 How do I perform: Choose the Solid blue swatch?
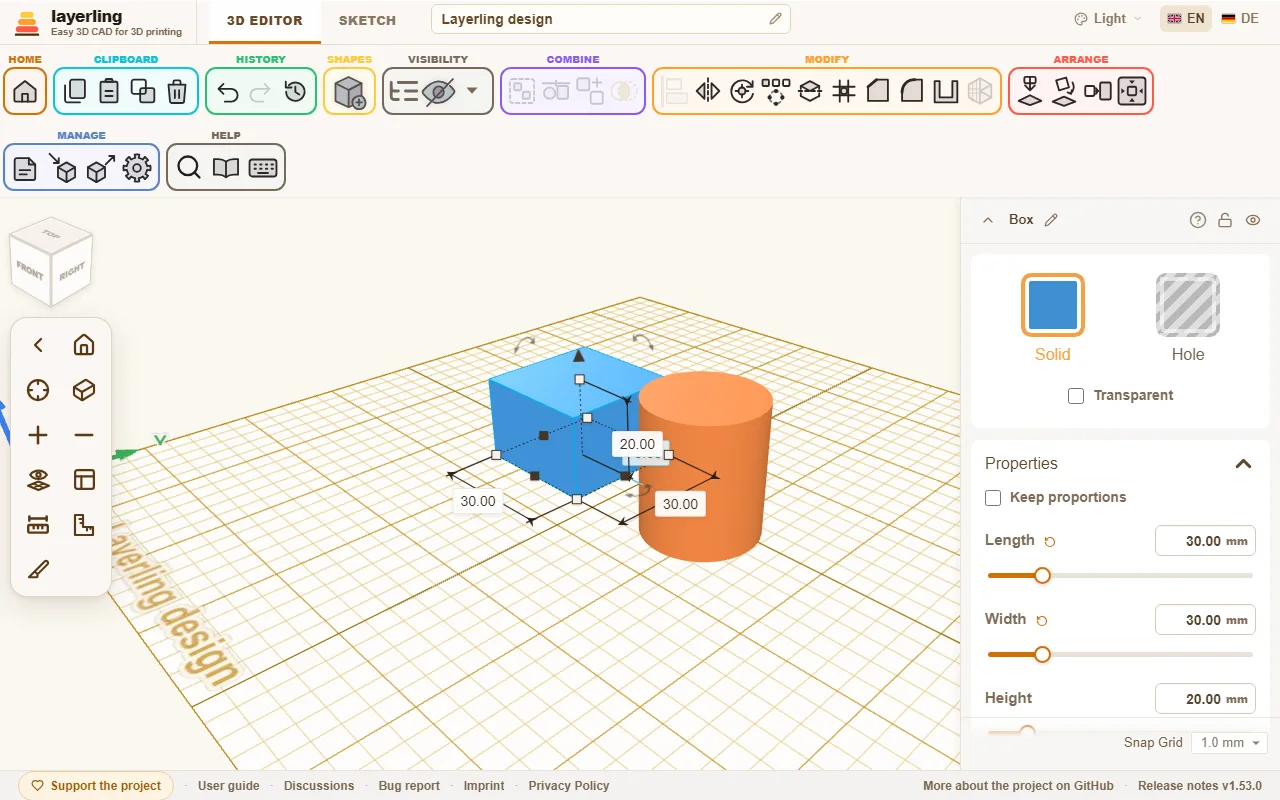1053,305
